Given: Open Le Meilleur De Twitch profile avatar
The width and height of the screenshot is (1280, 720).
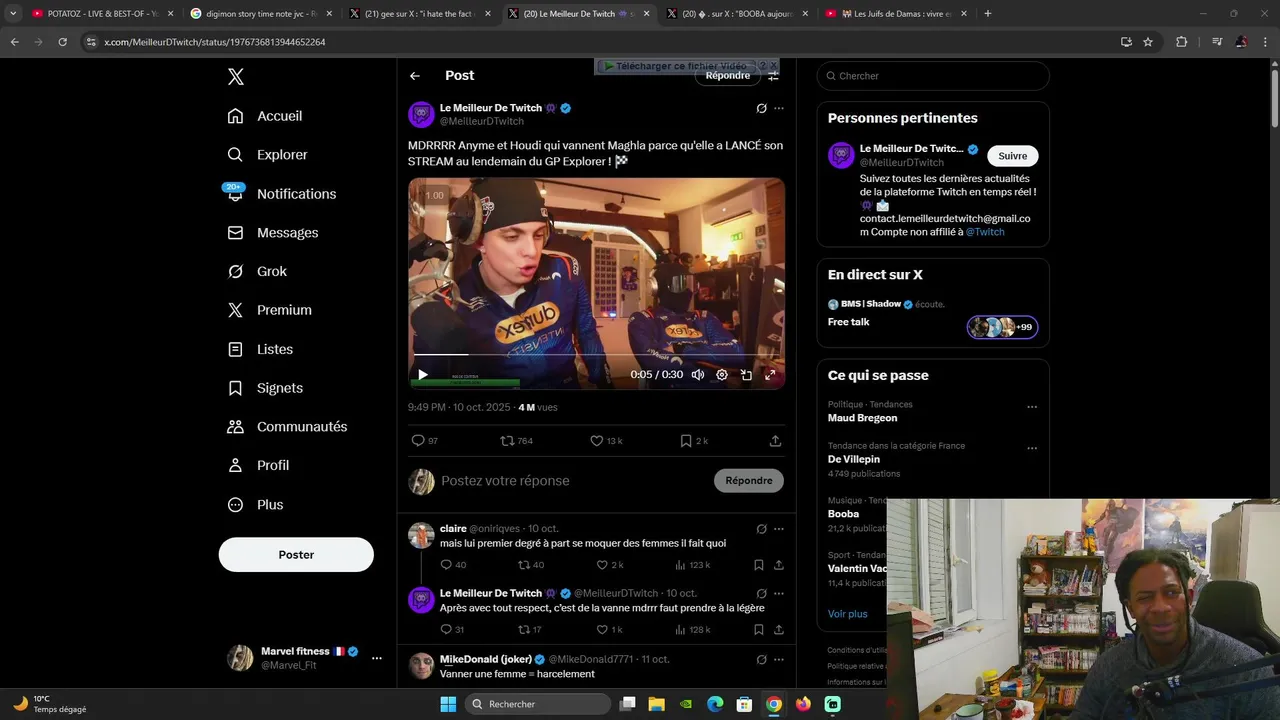Looking at the screenshot, I should [421, 115].
